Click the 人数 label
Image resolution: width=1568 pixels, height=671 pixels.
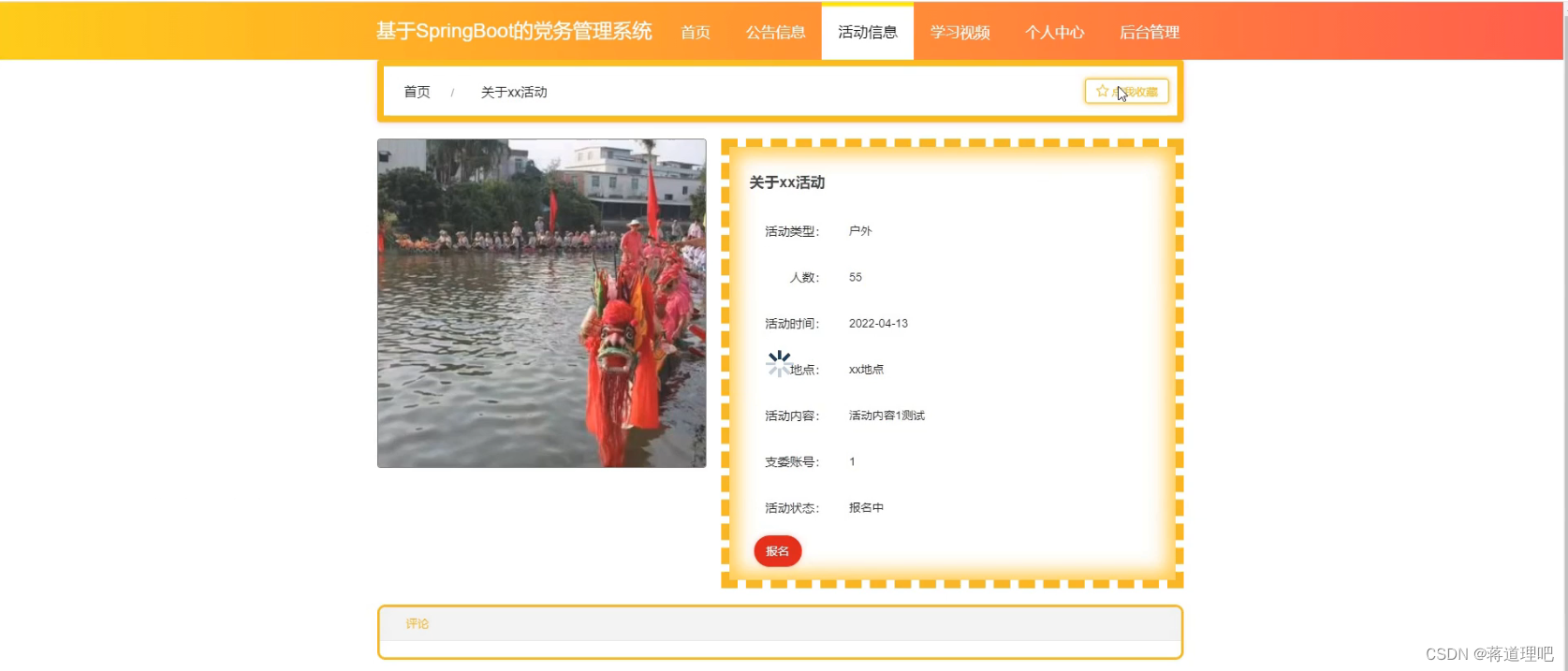804,278
